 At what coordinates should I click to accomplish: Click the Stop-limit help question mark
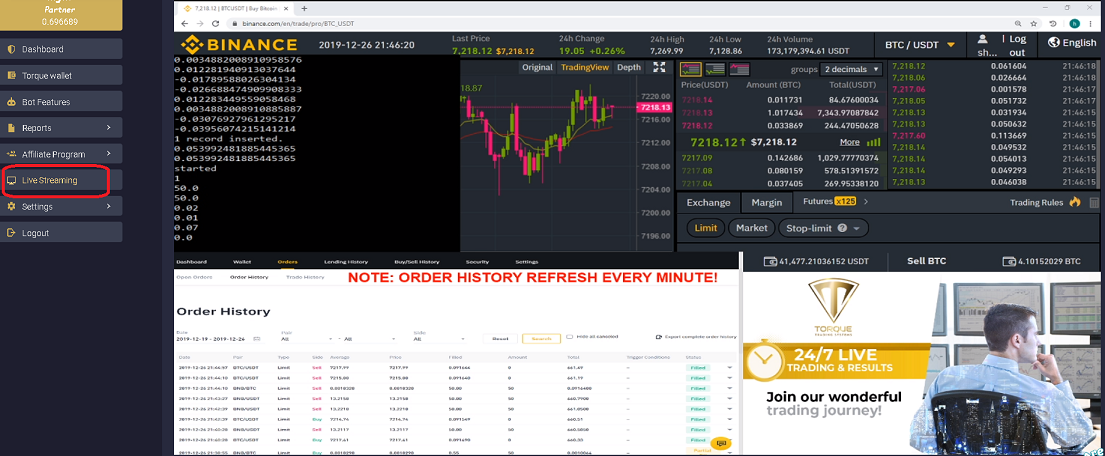click(841, 228)
